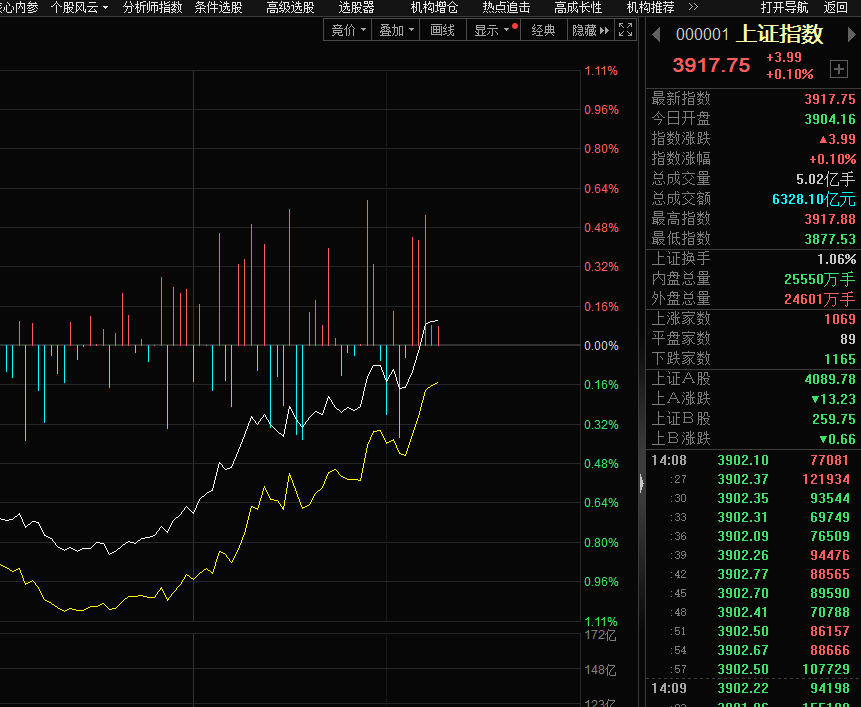
Task: Go to next stock with right arrow
Action: coord(851,35)
